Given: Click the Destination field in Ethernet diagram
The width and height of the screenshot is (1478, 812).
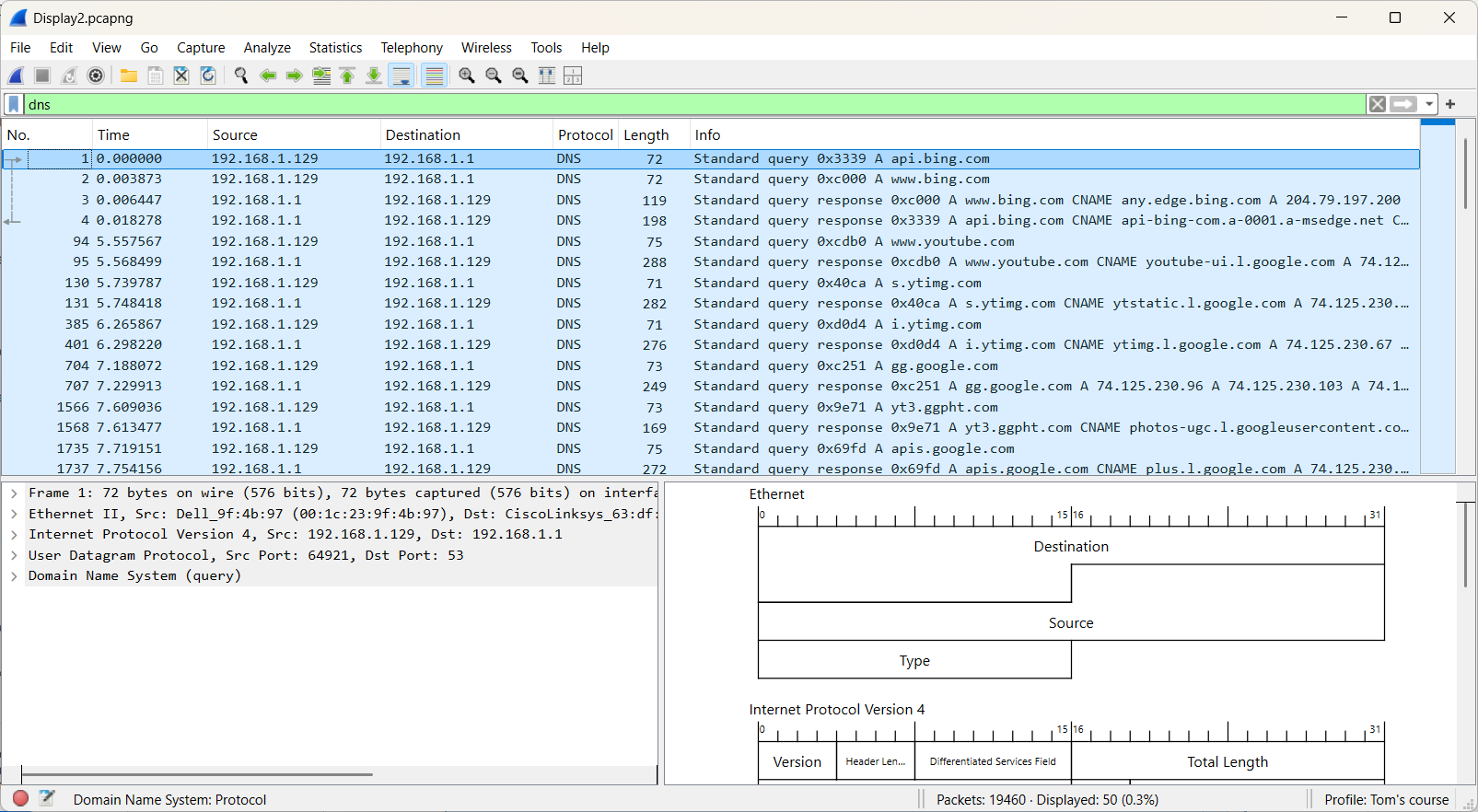Looking at the screenshot, I should (x=1071, y=547).
